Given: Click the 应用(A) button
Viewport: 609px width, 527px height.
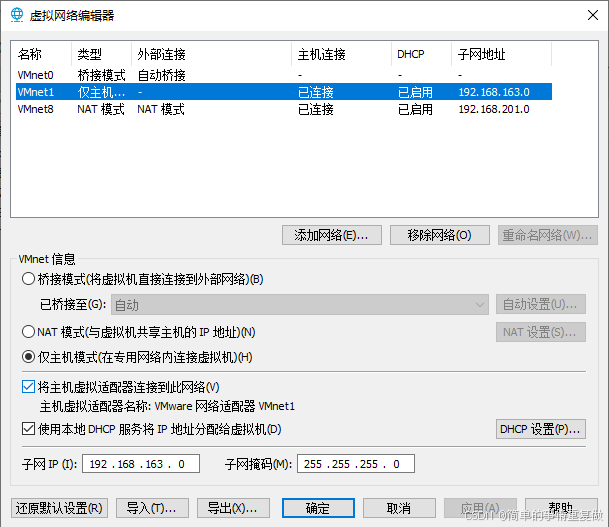Looking at the screenshot, I should (x=480, y=508).
